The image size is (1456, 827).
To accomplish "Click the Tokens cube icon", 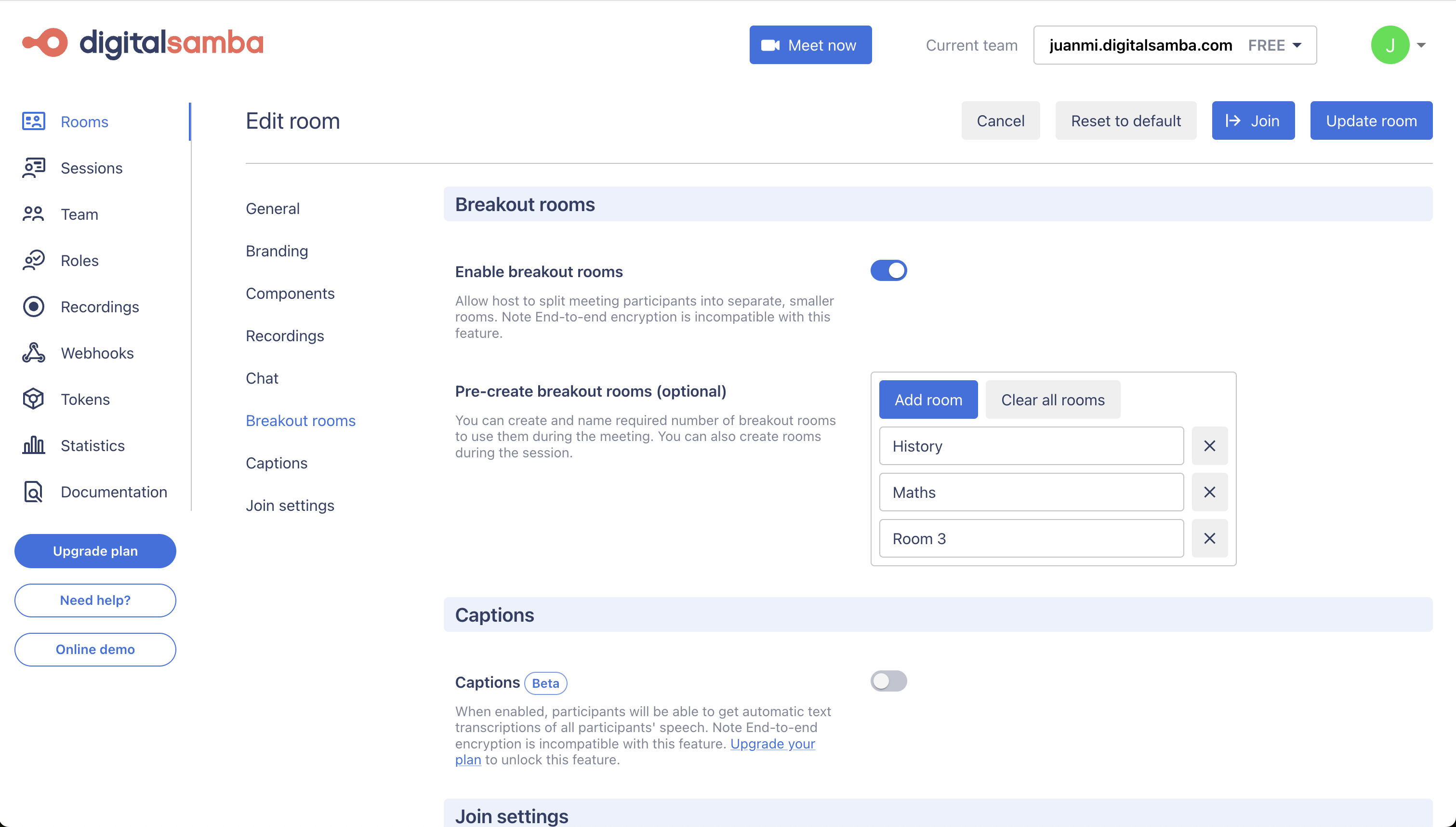I will click(34, 400).
